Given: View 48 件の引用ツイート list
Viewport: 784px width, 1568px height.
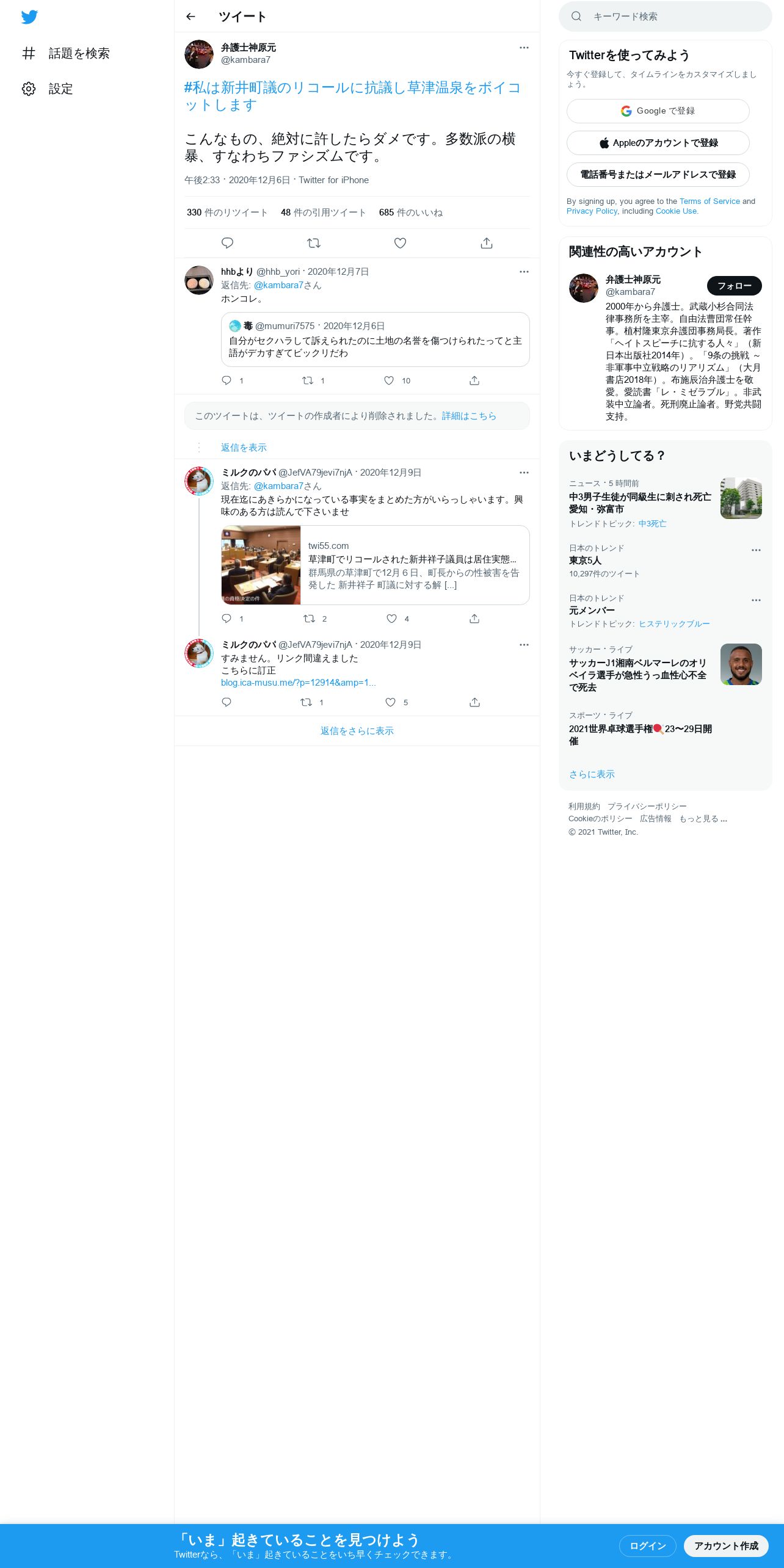Looking at the screenshot, I should [324, 212].
